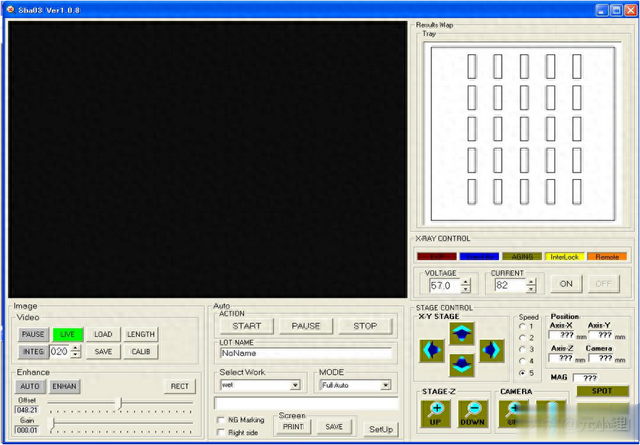
Task: Click the Offset slider thumb
Action: [x=120, y=403]
